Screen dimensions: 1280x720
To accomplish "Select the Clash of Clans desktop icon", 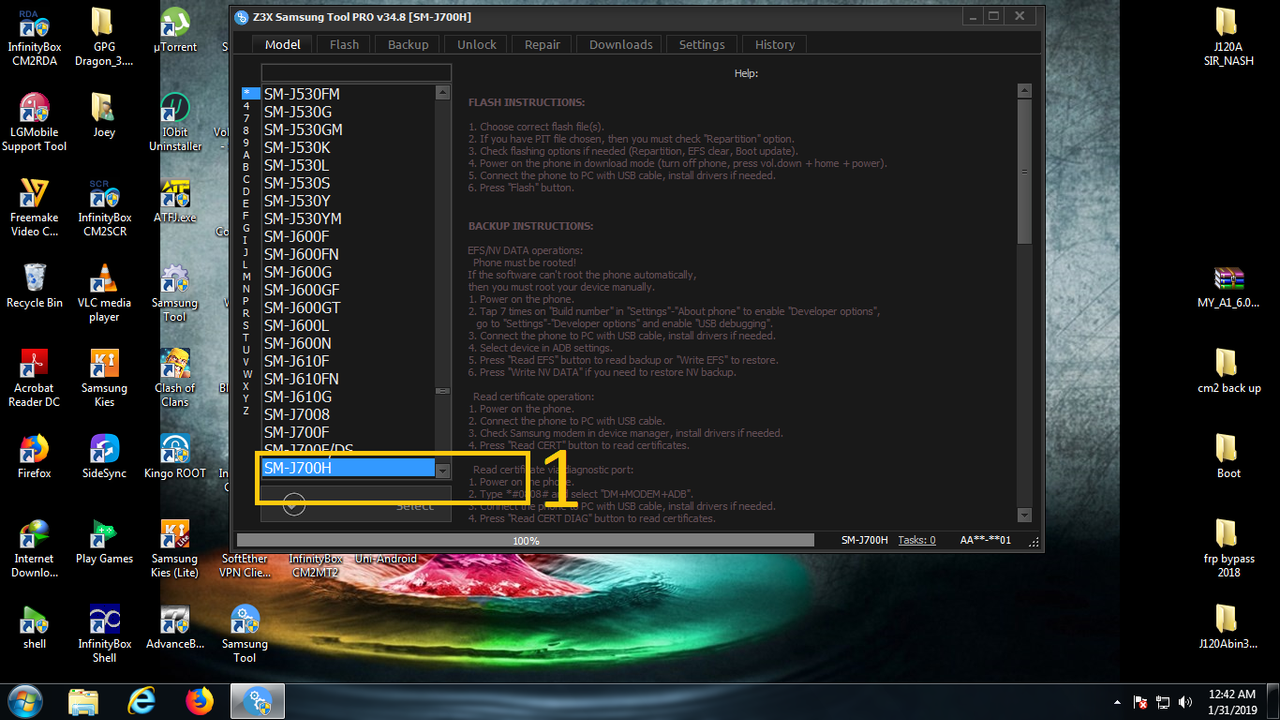I will pyautogui.click(x=175, y=378).
